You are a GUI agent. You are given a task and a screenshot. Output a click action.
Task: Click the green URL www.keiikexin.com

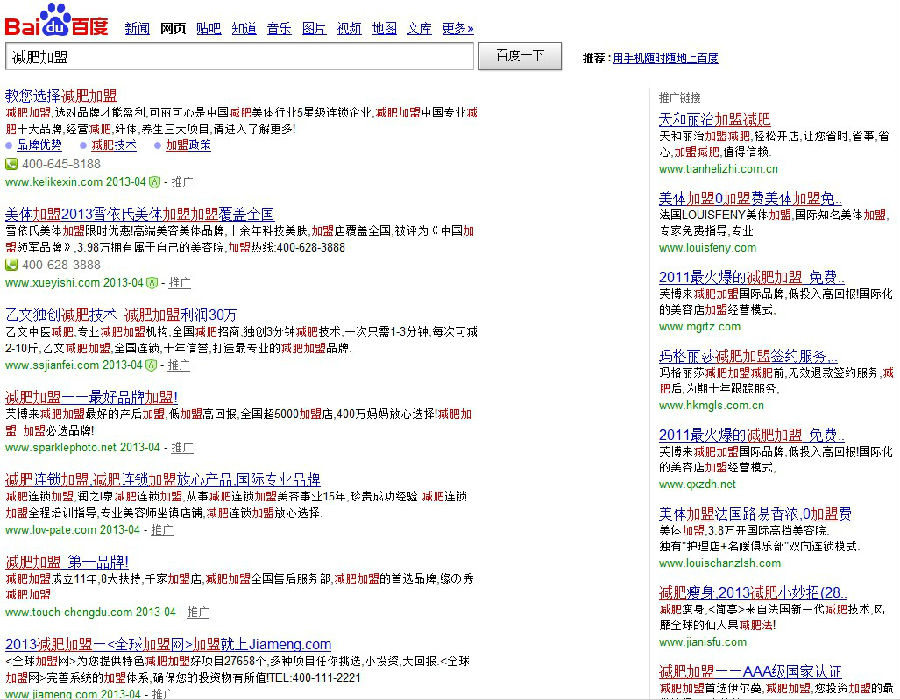point(54,182)
